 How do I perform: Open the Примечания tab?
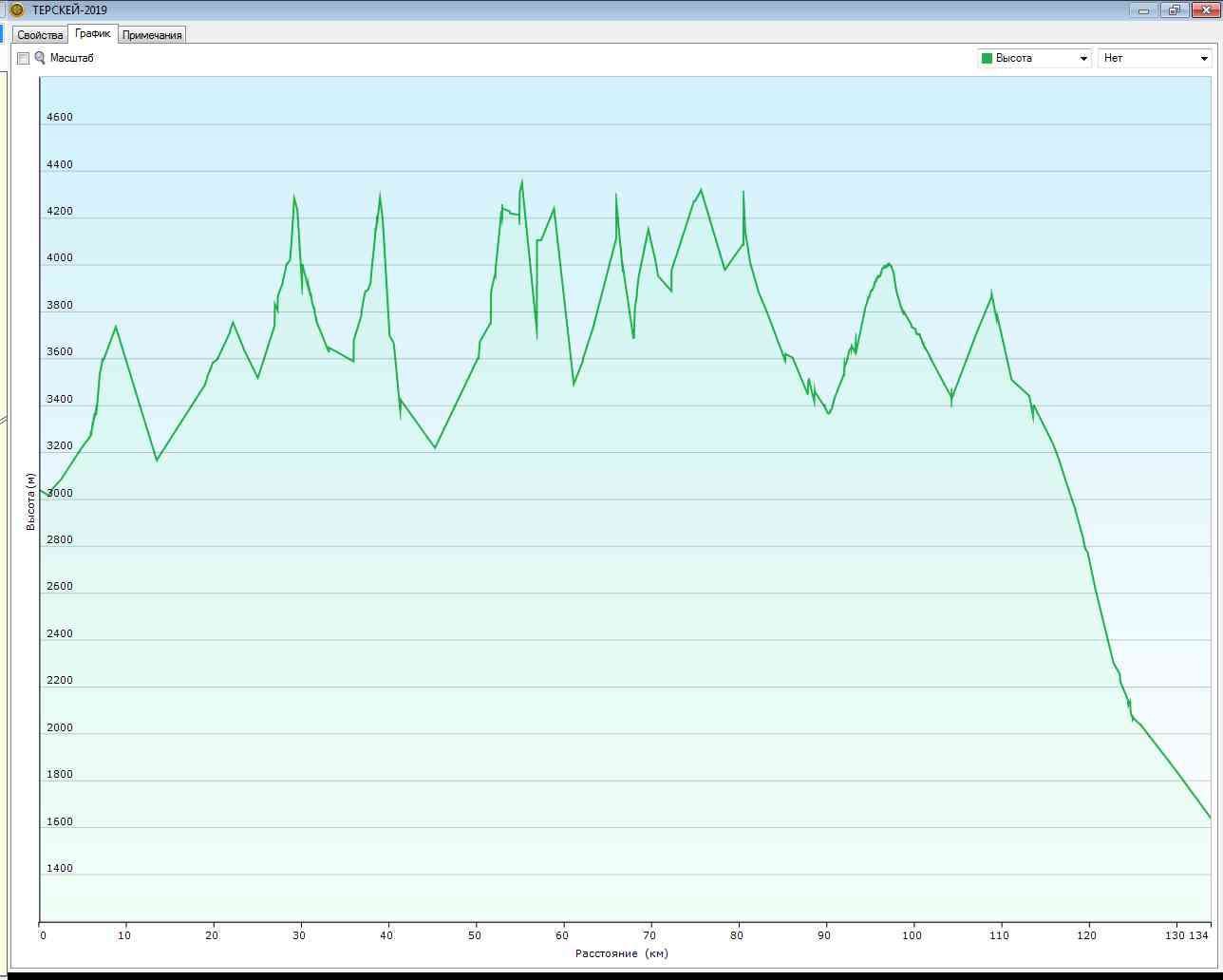[152, 35]
